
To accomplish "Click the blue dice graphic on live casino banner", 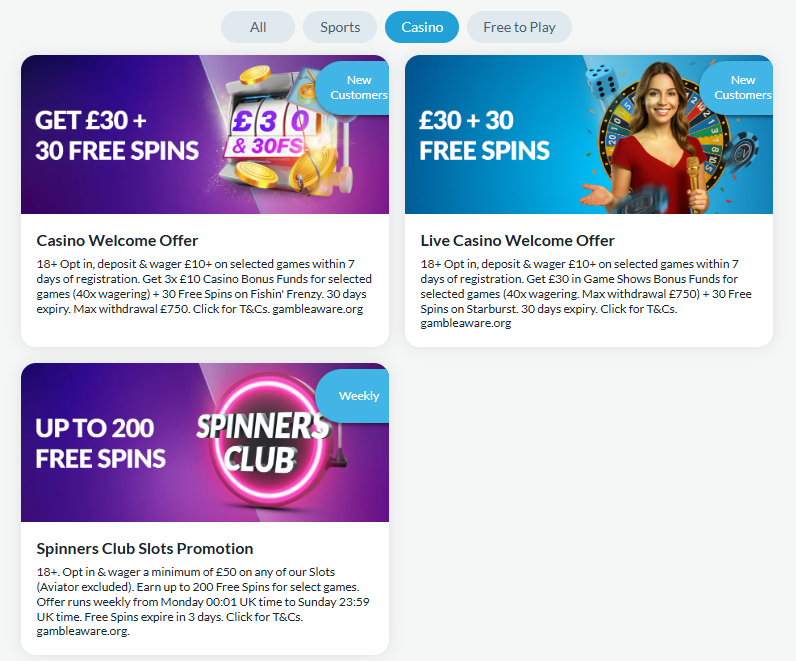I will tap(602, 81).
